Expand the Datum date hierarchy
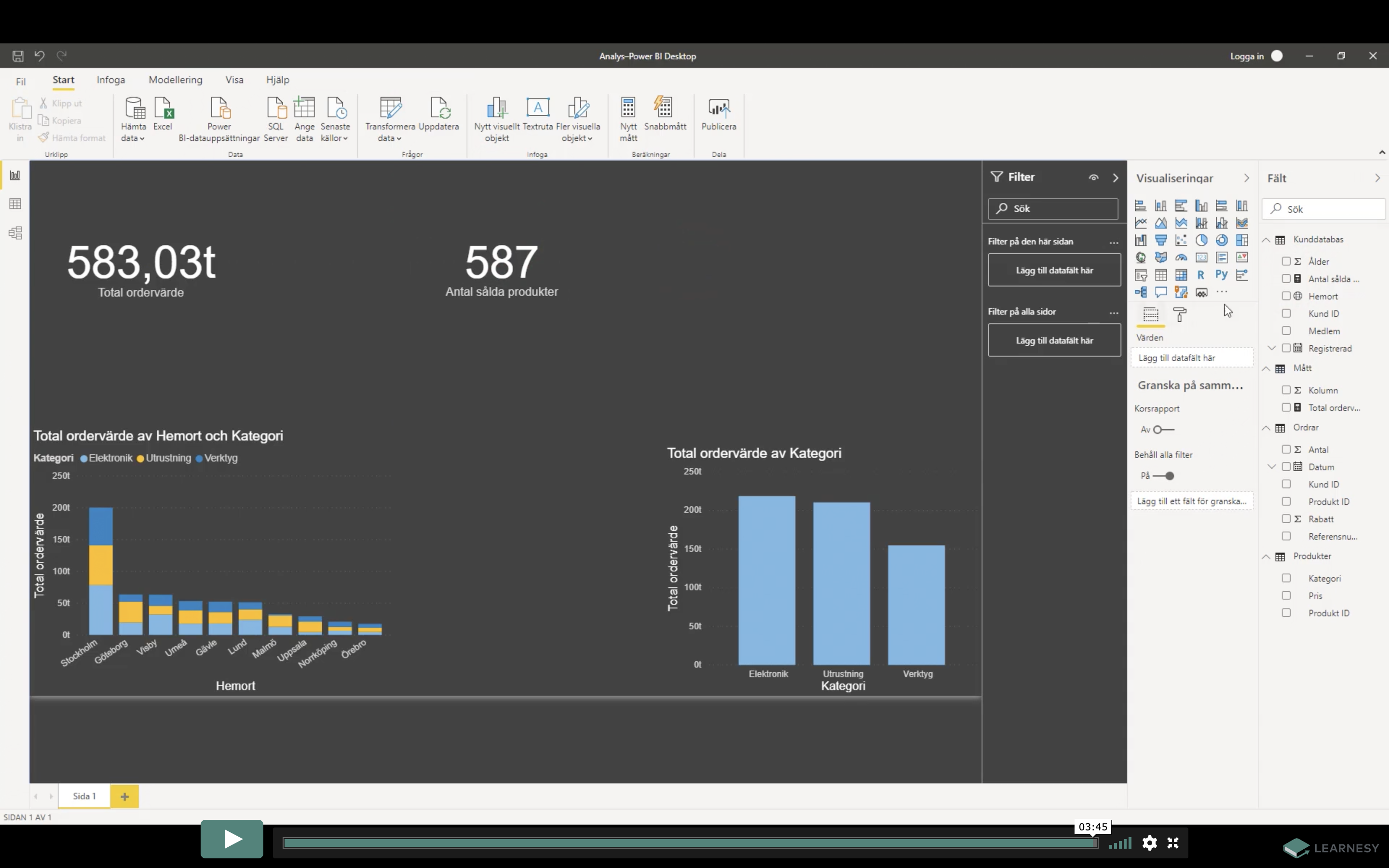1389x868 pixels. (x=1272, y=466)
